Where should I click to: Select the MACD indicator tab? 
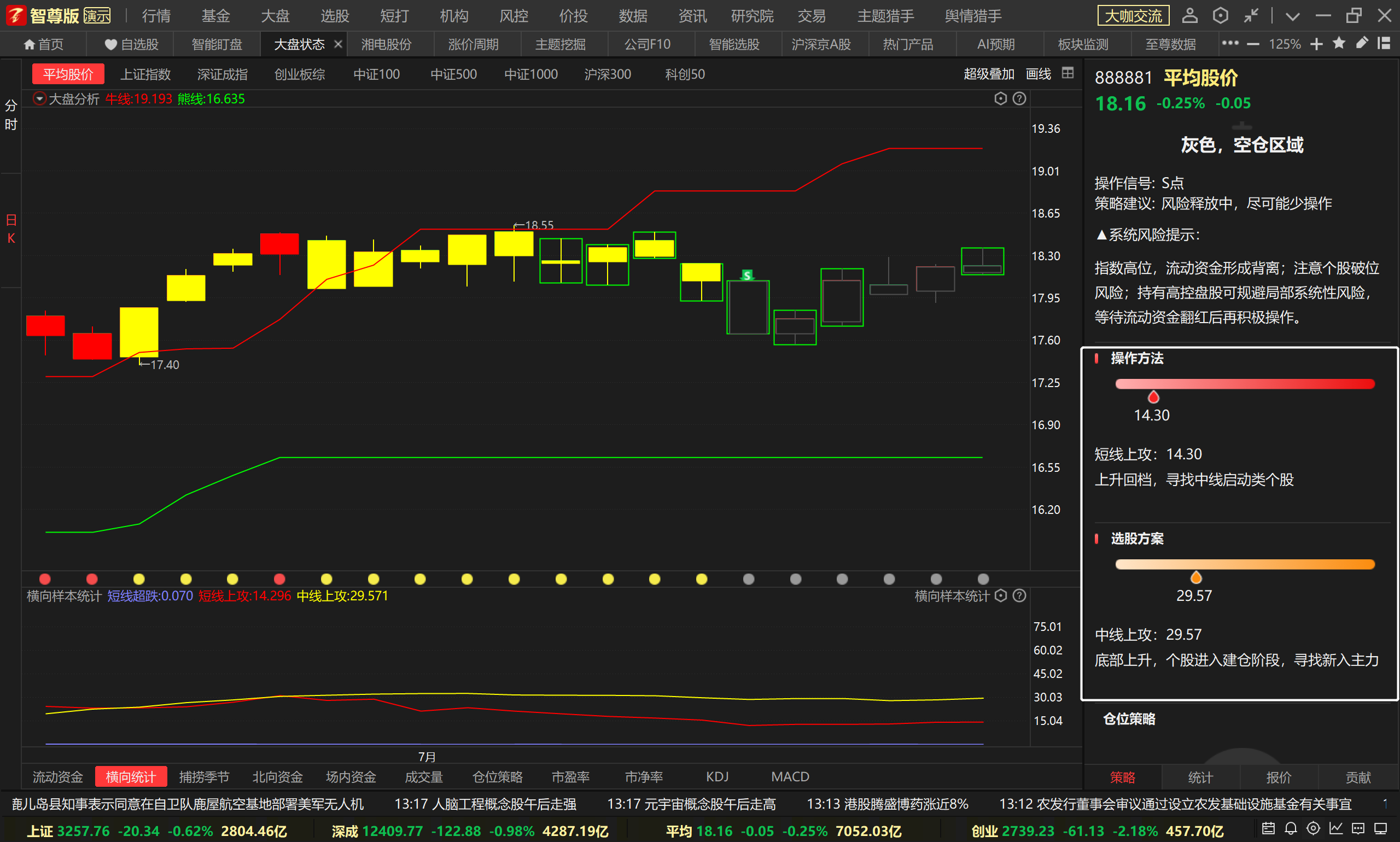[790, 777]
